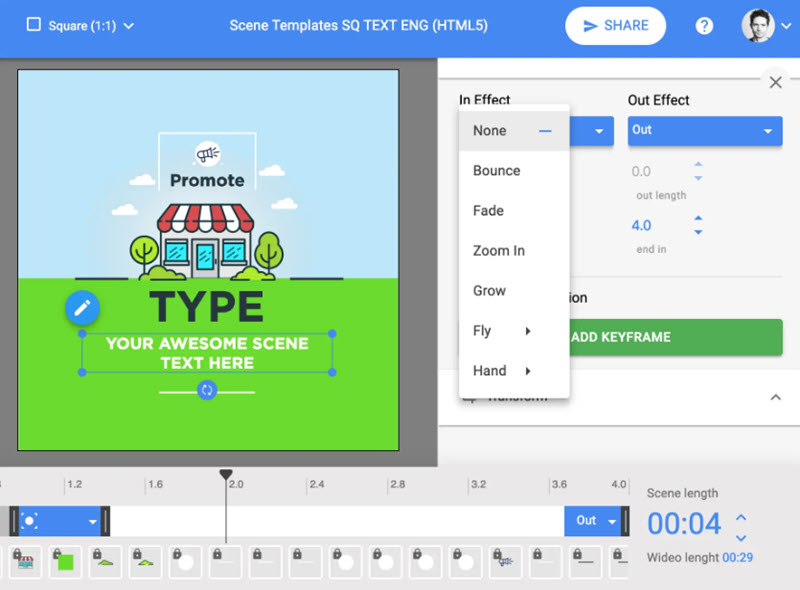Click the timeline playhead marker
800x590 pixels.
point(226,475)
